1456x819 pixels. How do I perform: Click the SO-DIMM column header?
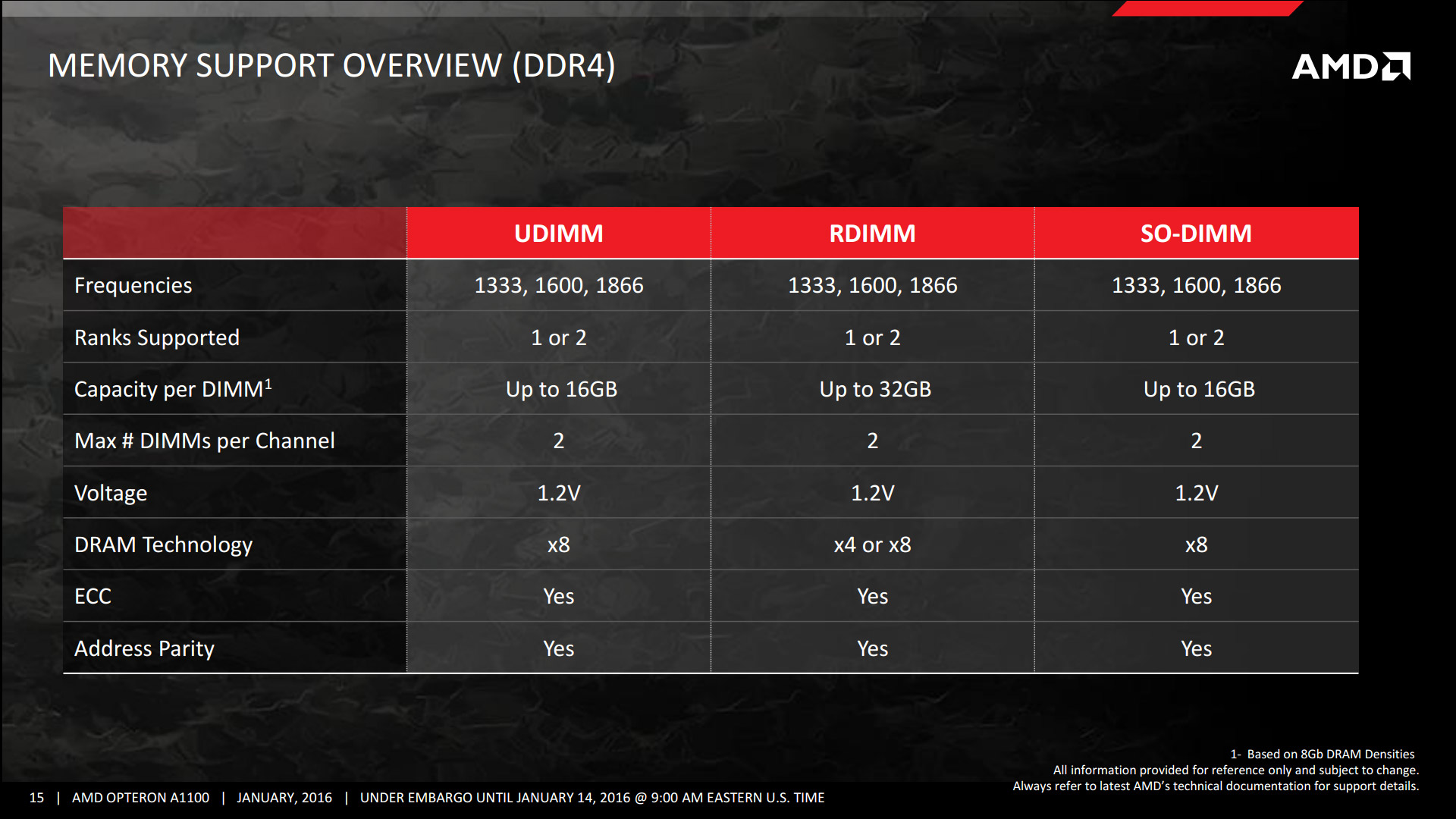click(x=1196, y=234)
